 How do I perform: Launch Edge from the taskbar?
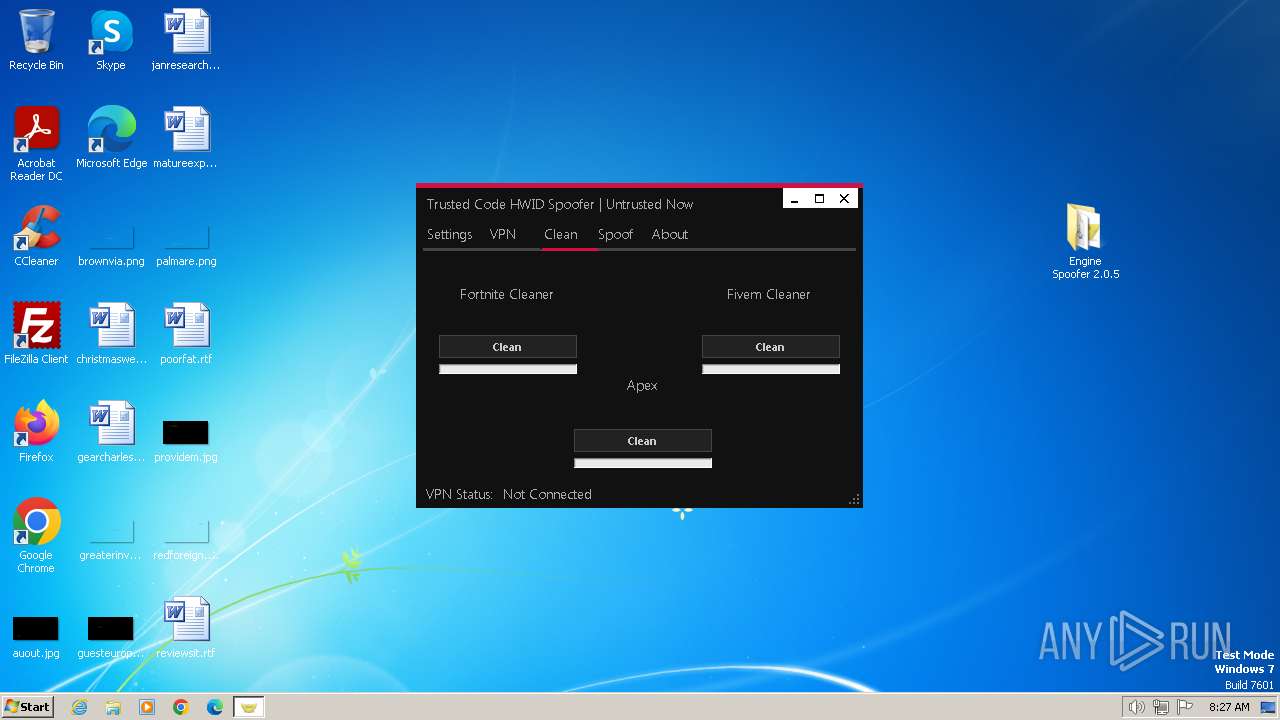(215, 707)
